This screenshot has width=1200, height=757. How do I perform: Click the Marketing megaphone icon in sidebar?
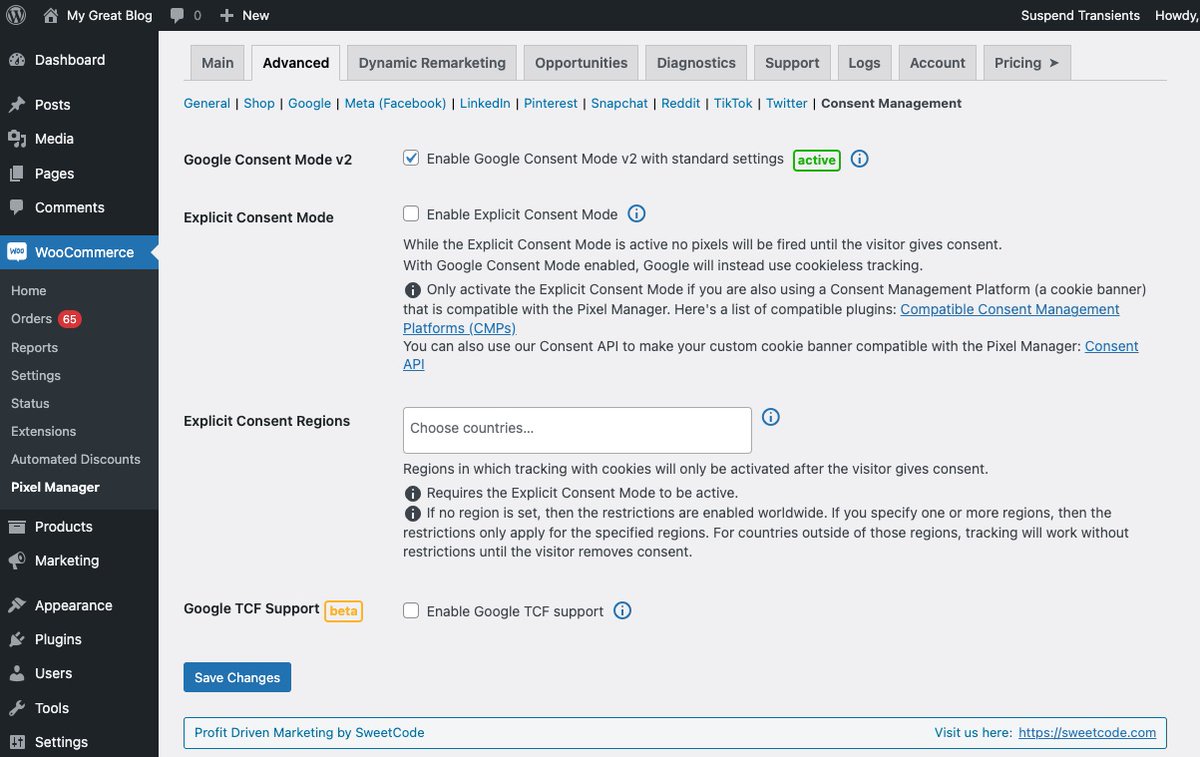17,561
